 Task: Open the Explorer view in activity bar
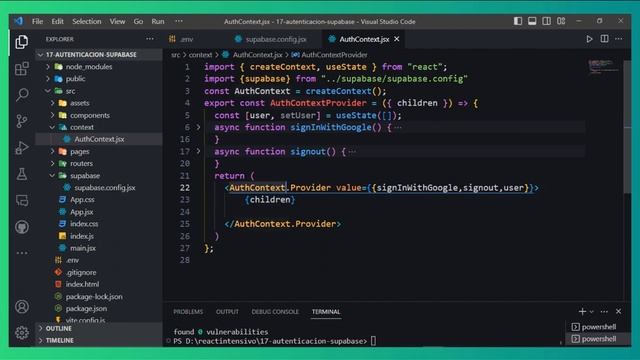point(22,42)
